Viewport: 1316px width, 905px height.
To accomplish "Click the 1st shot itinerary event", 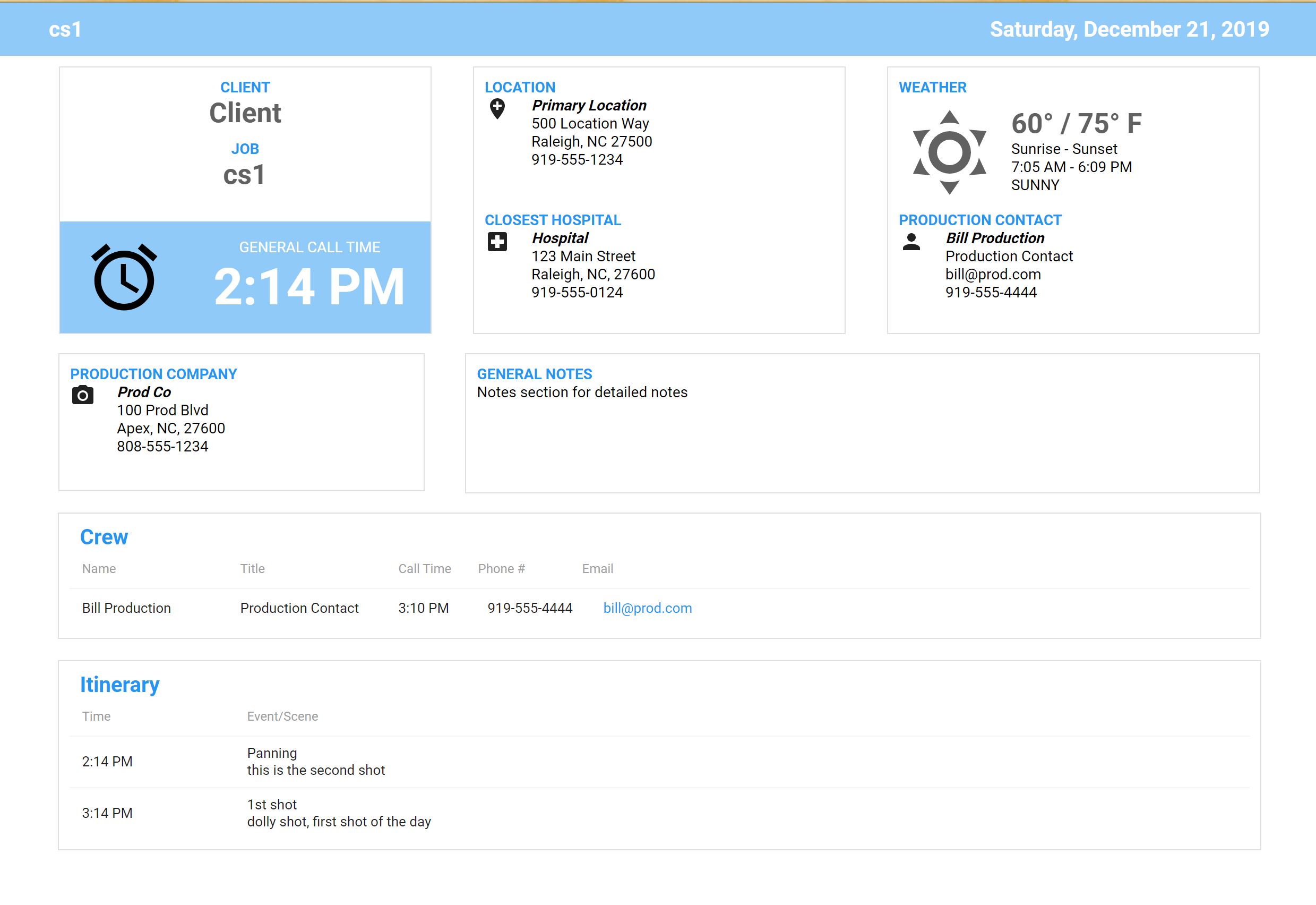I will (272, 805).
